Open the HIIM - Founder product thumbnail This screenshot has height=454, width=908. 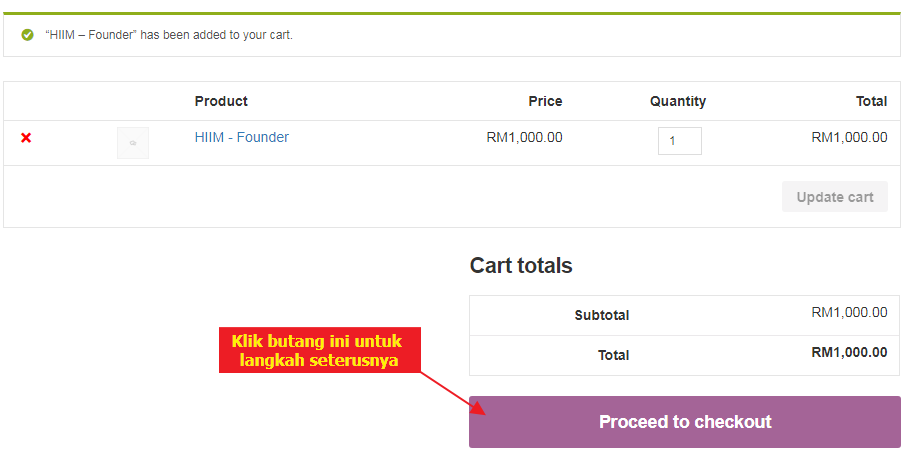tap(133, 143)
